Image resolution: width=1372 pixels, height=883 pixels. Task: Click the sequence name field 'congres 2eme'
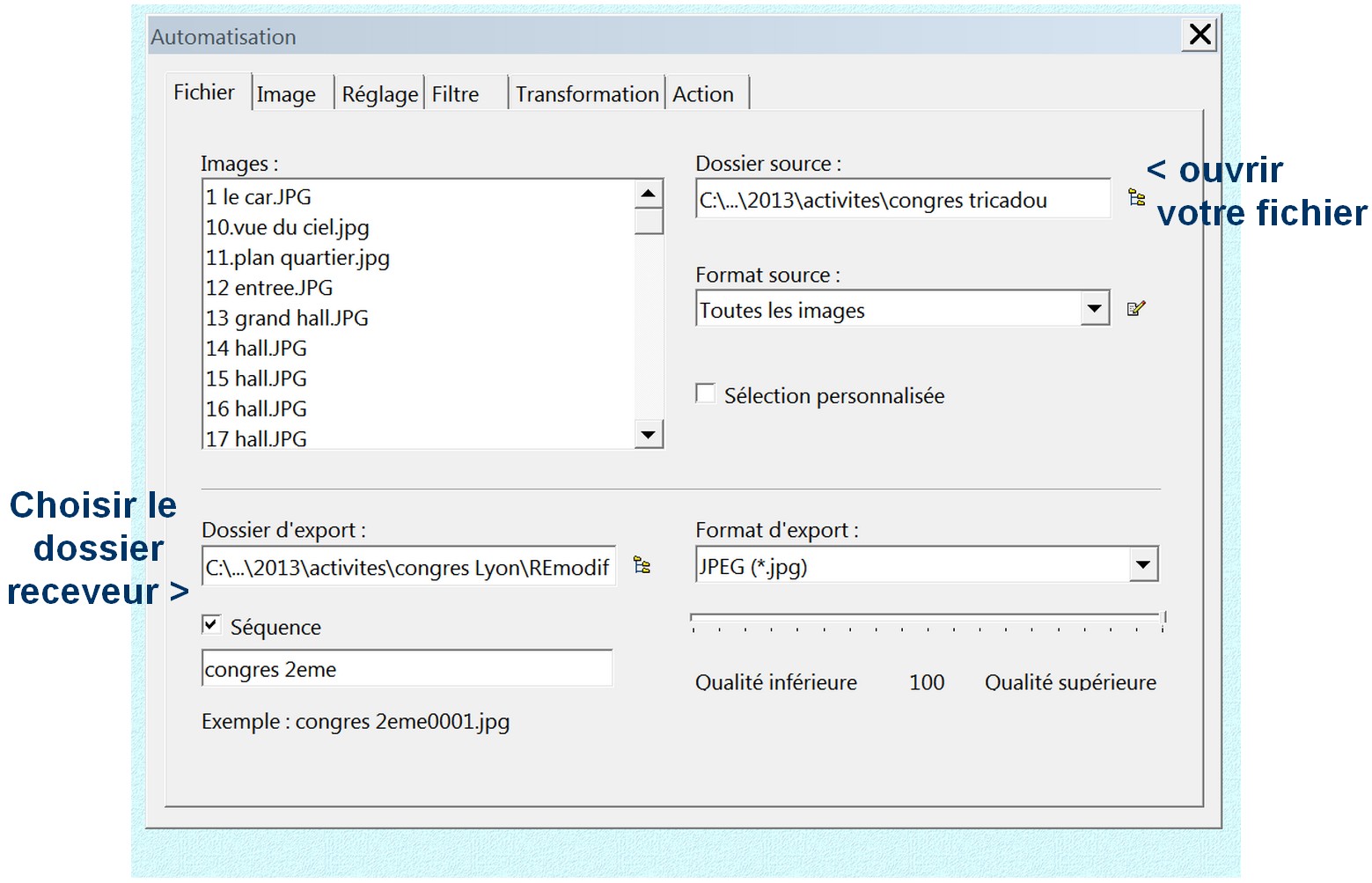click(407, 669)
